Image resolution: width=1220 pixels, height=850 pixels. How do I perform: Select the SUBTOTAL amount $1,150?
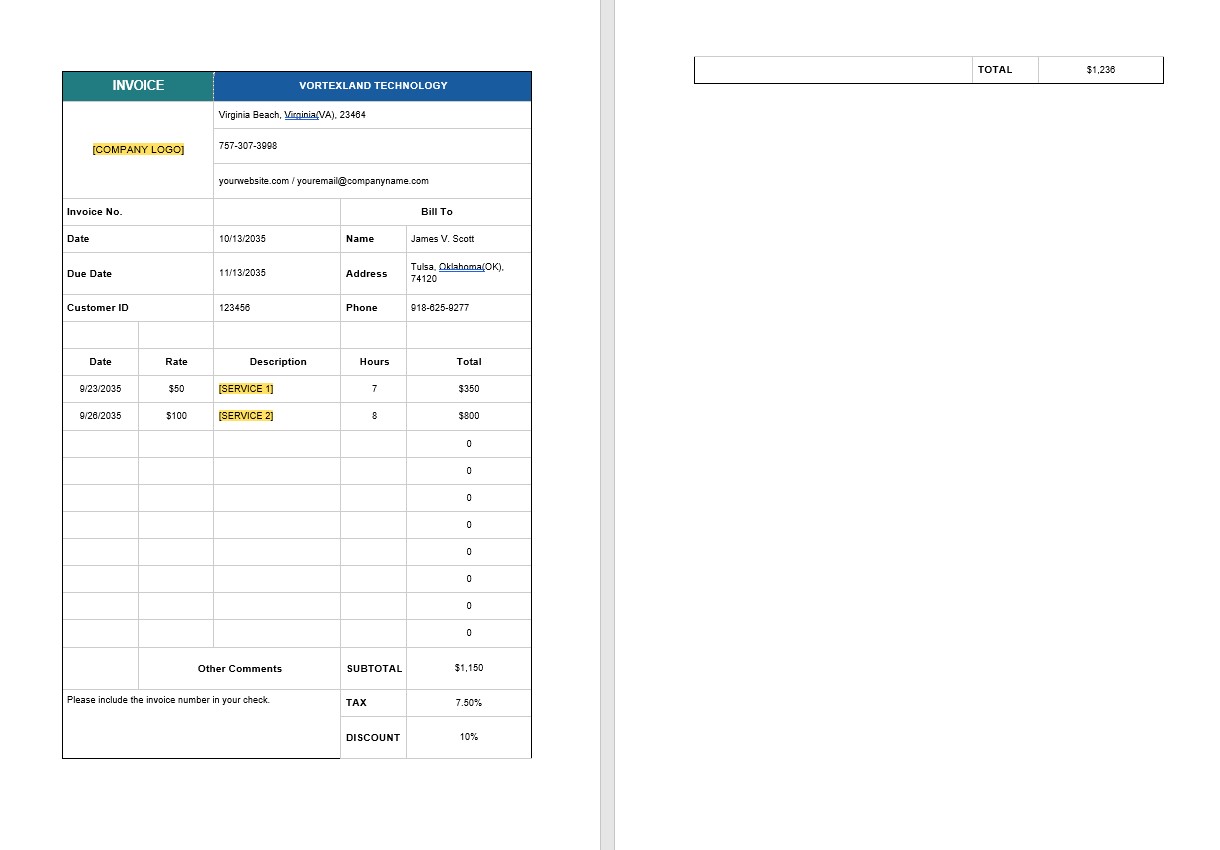click(468, 668)
